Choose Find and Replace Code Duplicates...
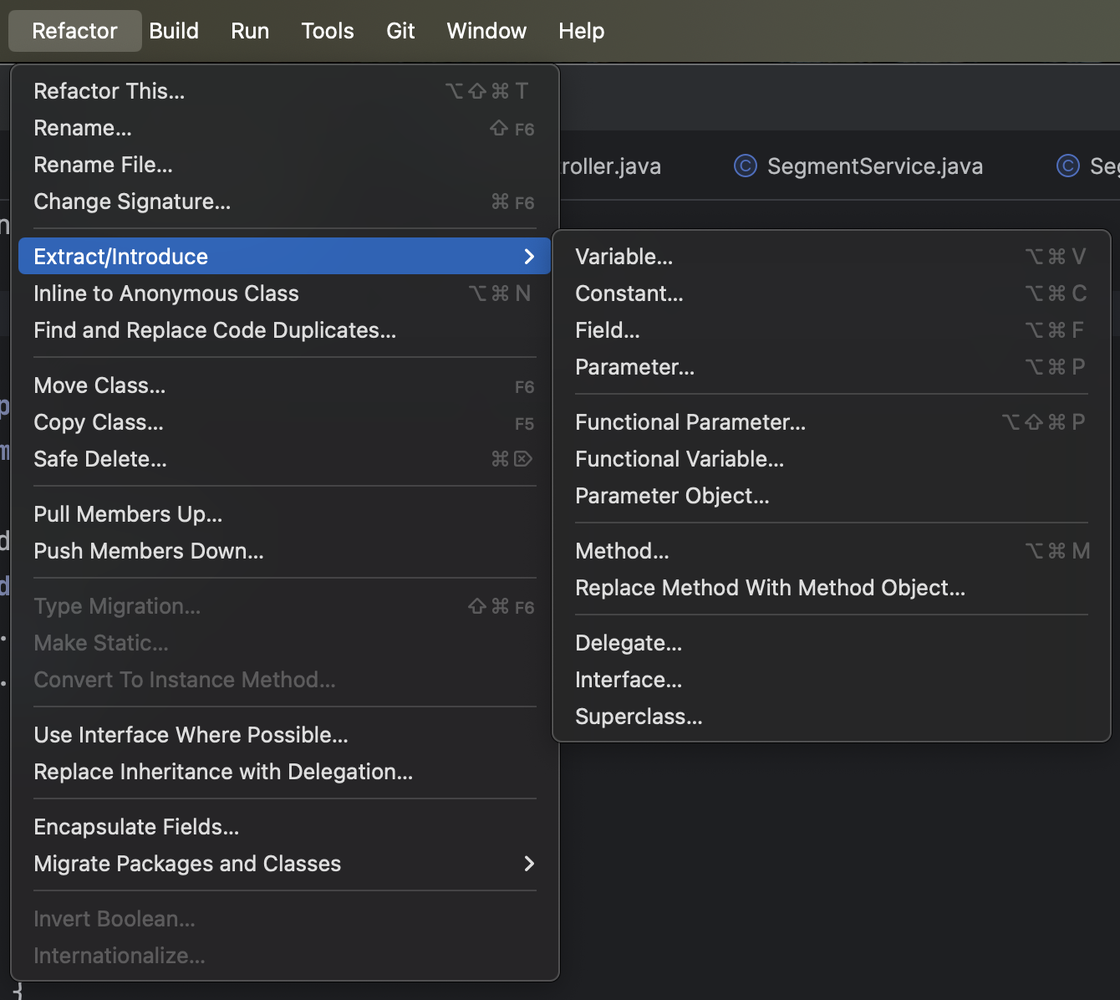1120x1000 pixels. click(284, 330)
